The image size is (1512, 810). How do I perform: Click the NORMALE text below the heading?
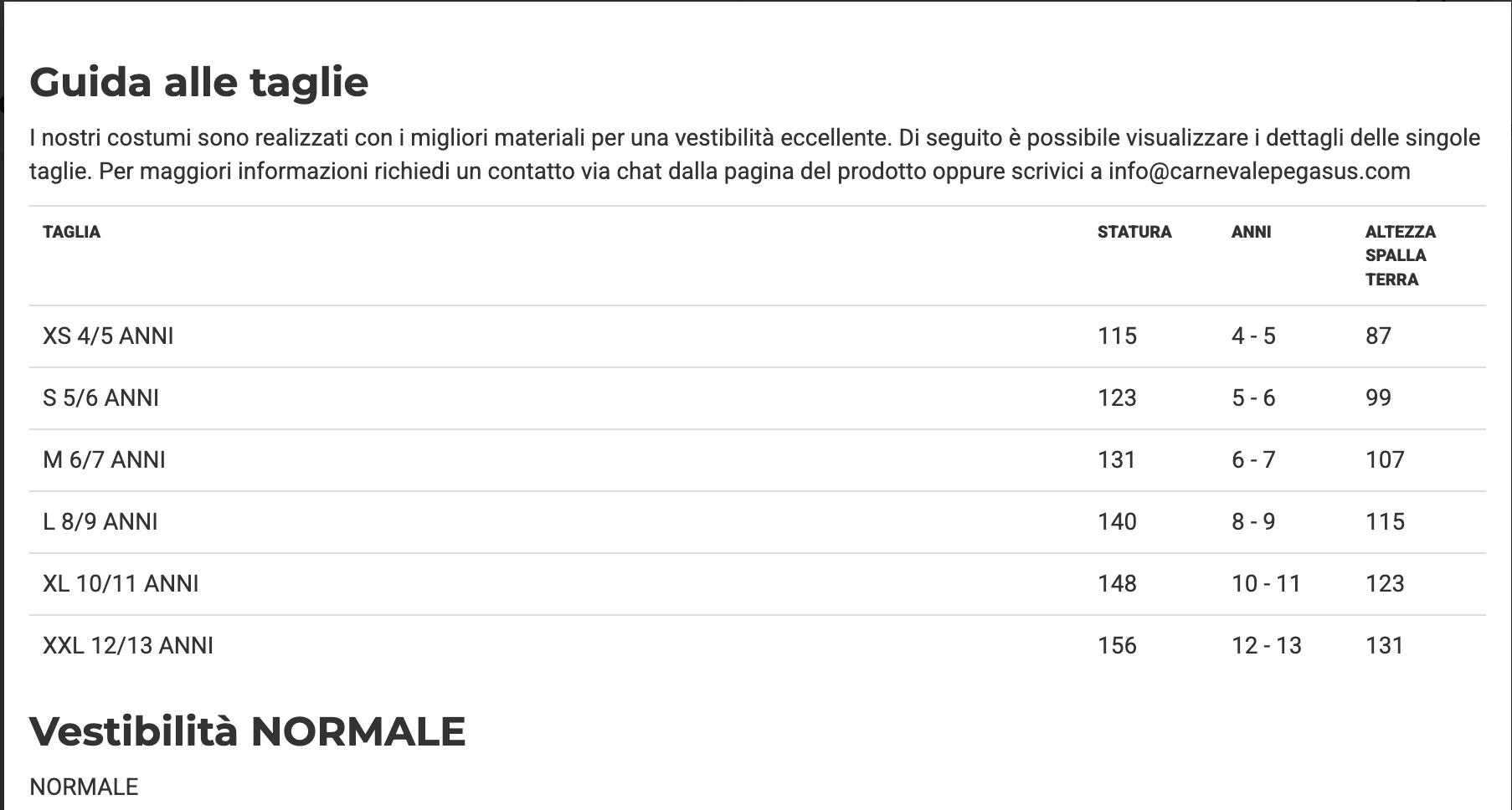click(x=84, y=787)
